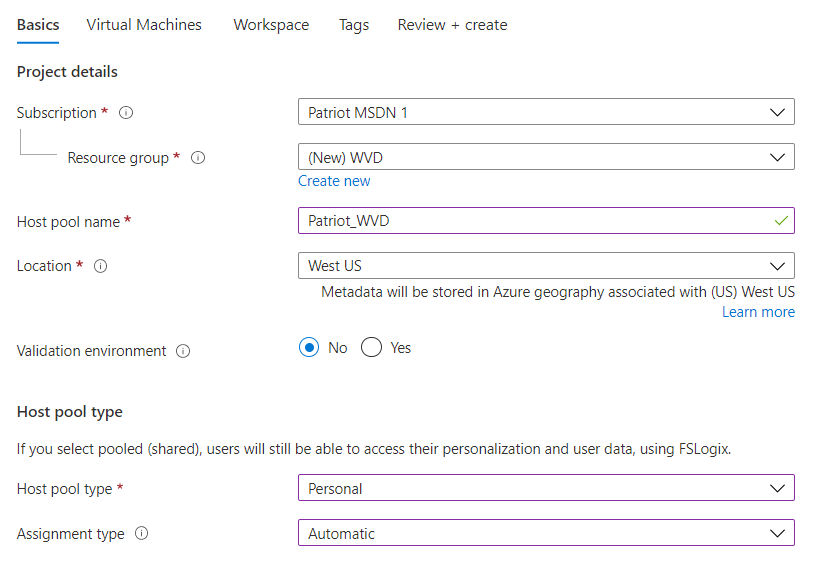The height and width of the screenshot is (573, 830).
Task: Switch to the Review + create tab
Action: (452, 25)
